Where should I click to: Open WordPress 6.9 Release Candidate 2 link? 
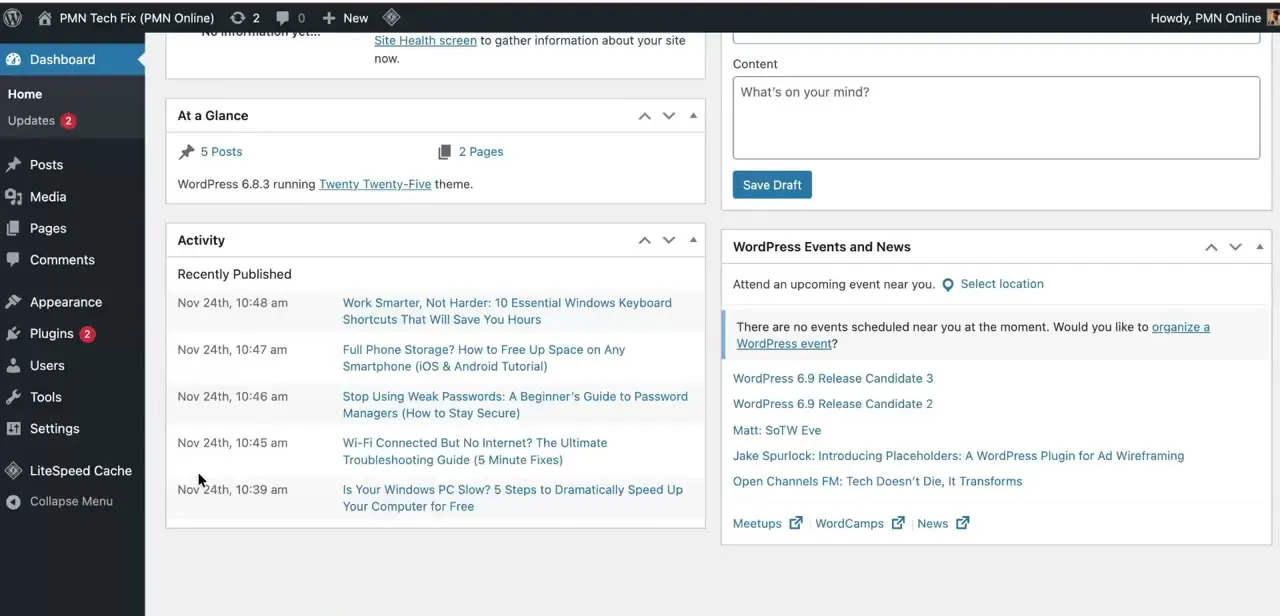(833, 404)
